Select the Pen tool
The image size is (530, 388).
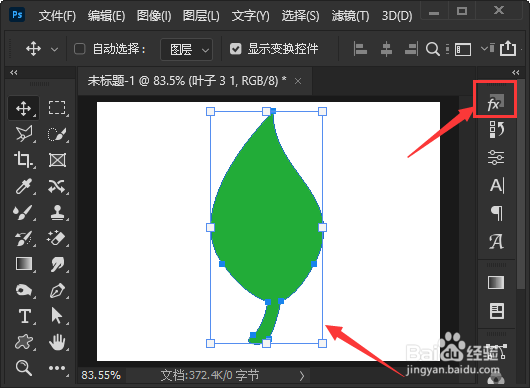(57, 290)
